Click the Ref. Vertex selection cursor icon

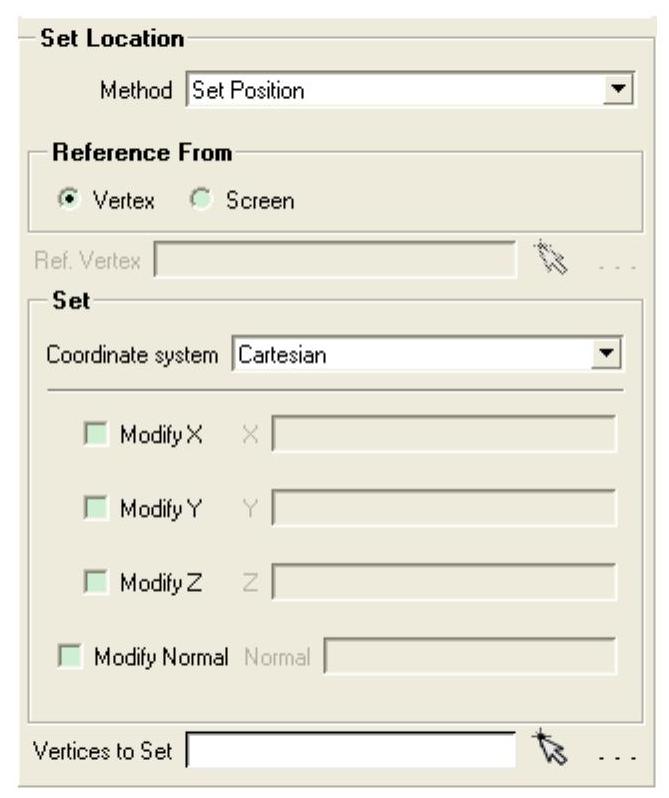(550, 258)
